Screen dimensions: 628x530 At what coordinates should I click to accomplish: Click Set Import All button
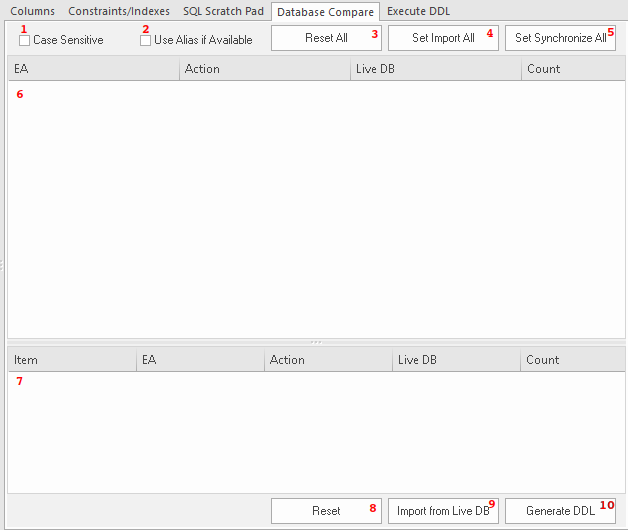coord(443,38)
